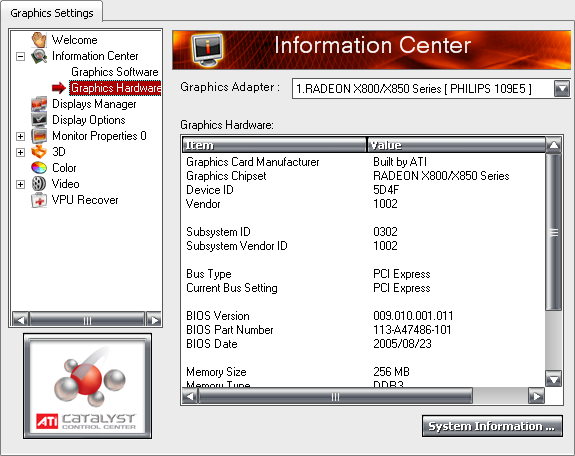Click the Device ID value 5D4F
This screenshot has width=575, height=456.
click(x=386, y=190)
